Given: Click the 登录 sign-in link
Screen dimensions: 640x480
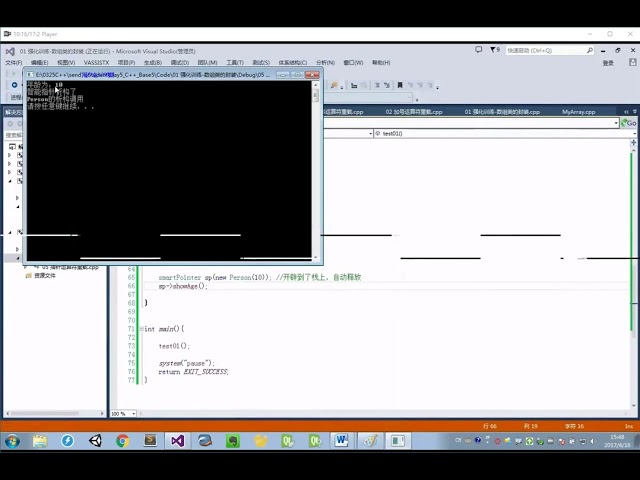Looking at the screenshot, I should tap(608, 63).
